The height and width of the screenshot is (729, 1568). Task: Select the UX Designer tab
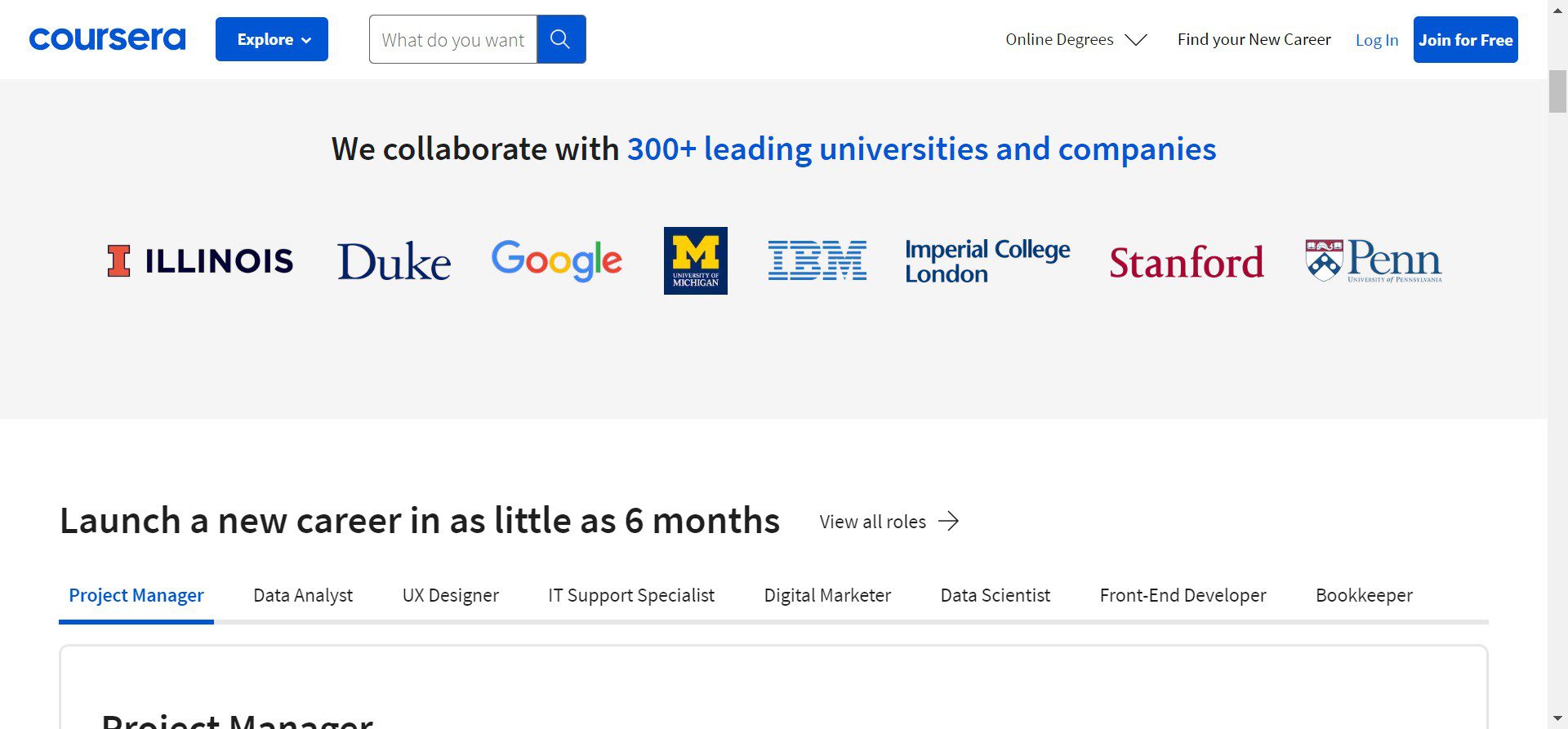coord(450,595)
